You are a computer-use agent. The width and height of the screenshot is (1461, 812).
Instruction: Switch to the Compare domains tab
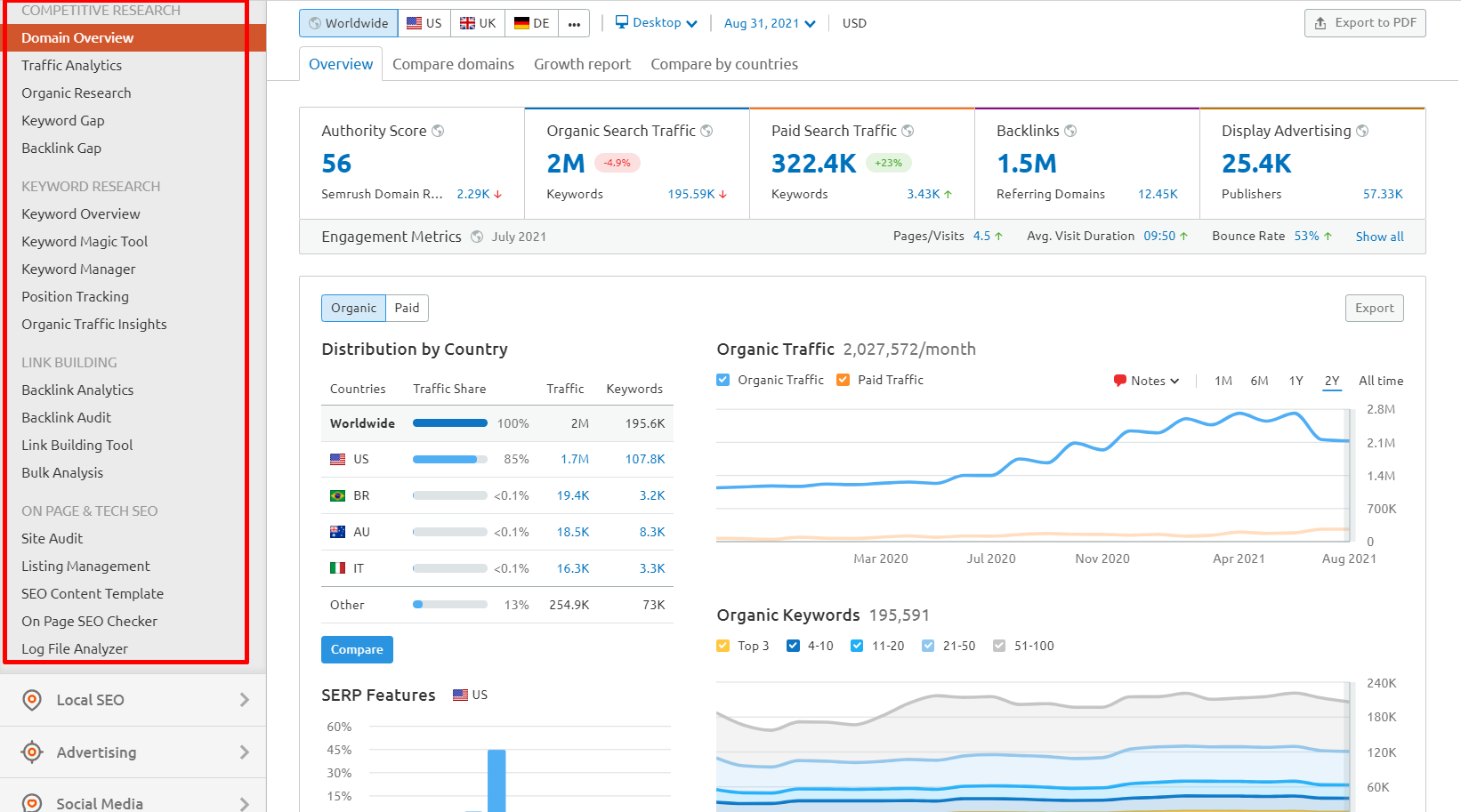point(453,63)
